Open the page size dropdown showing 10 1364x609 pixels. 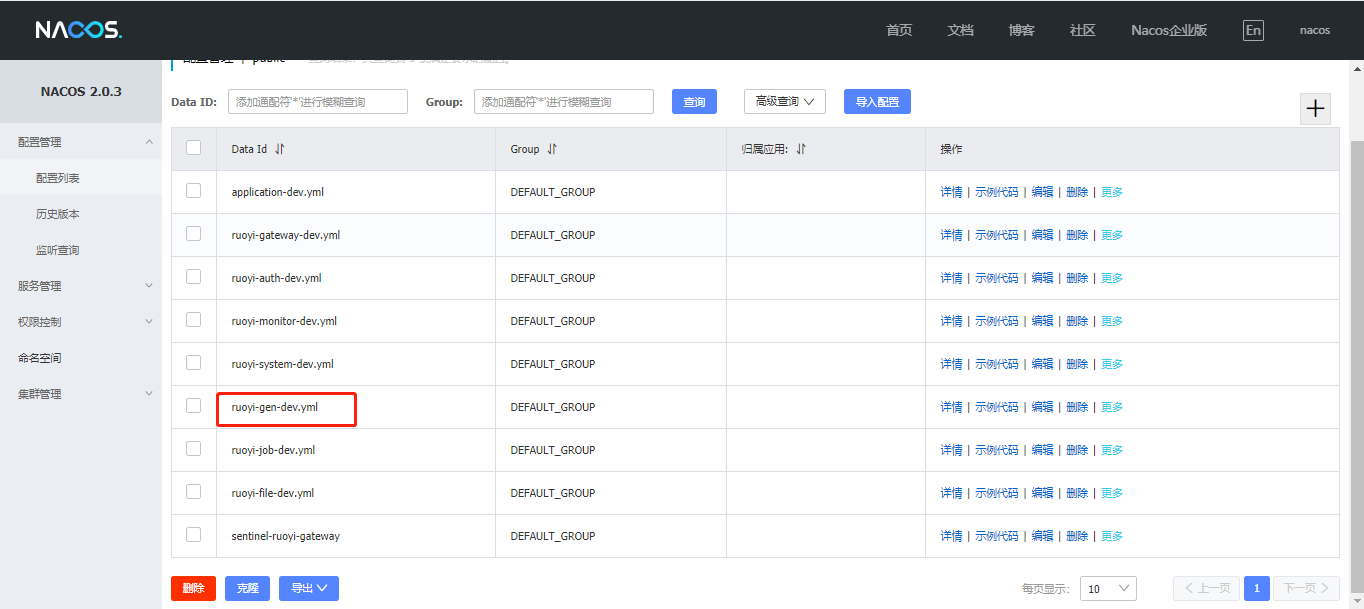click(1108, 589)
